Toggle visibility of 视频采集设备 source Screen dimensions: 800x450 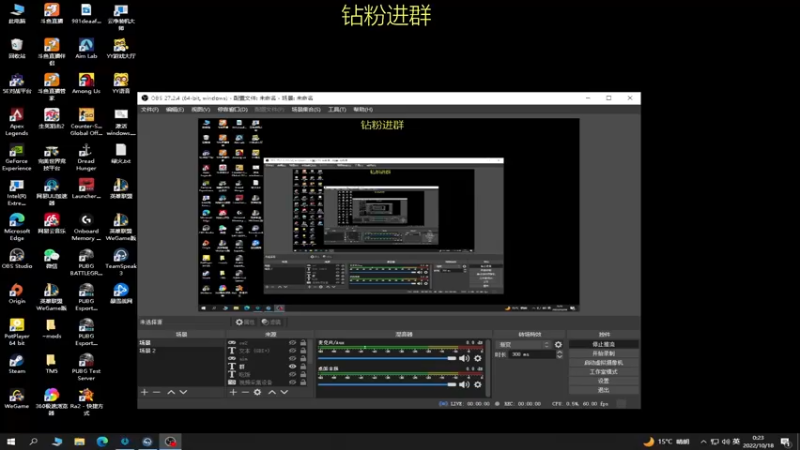(x=292, y=382)
